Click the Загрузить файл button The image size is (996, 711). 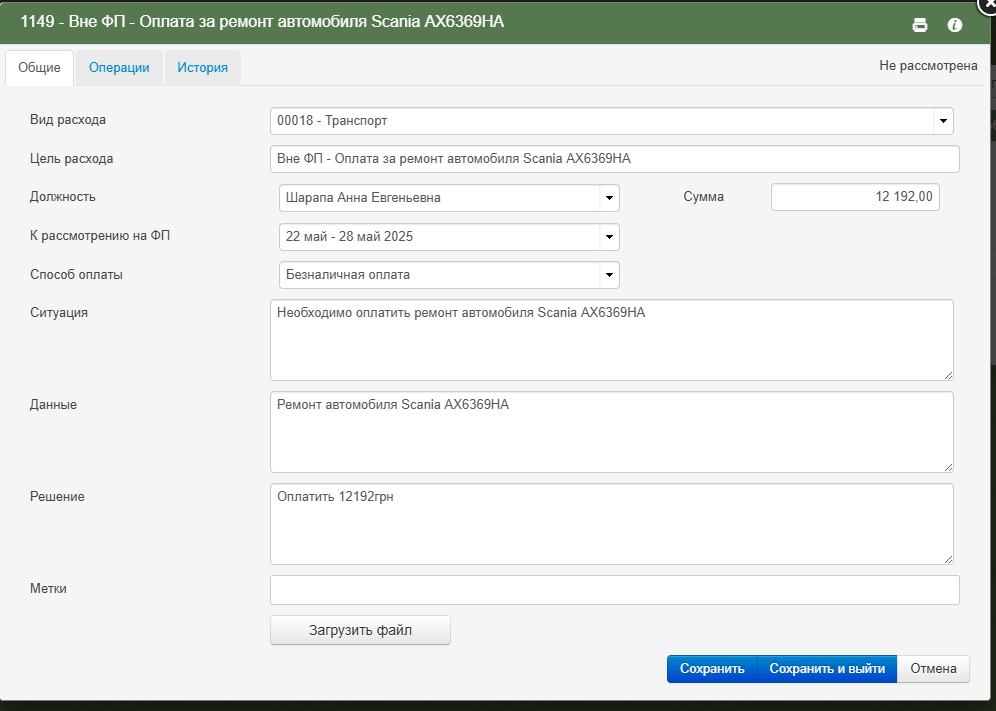tap(360, 630)
